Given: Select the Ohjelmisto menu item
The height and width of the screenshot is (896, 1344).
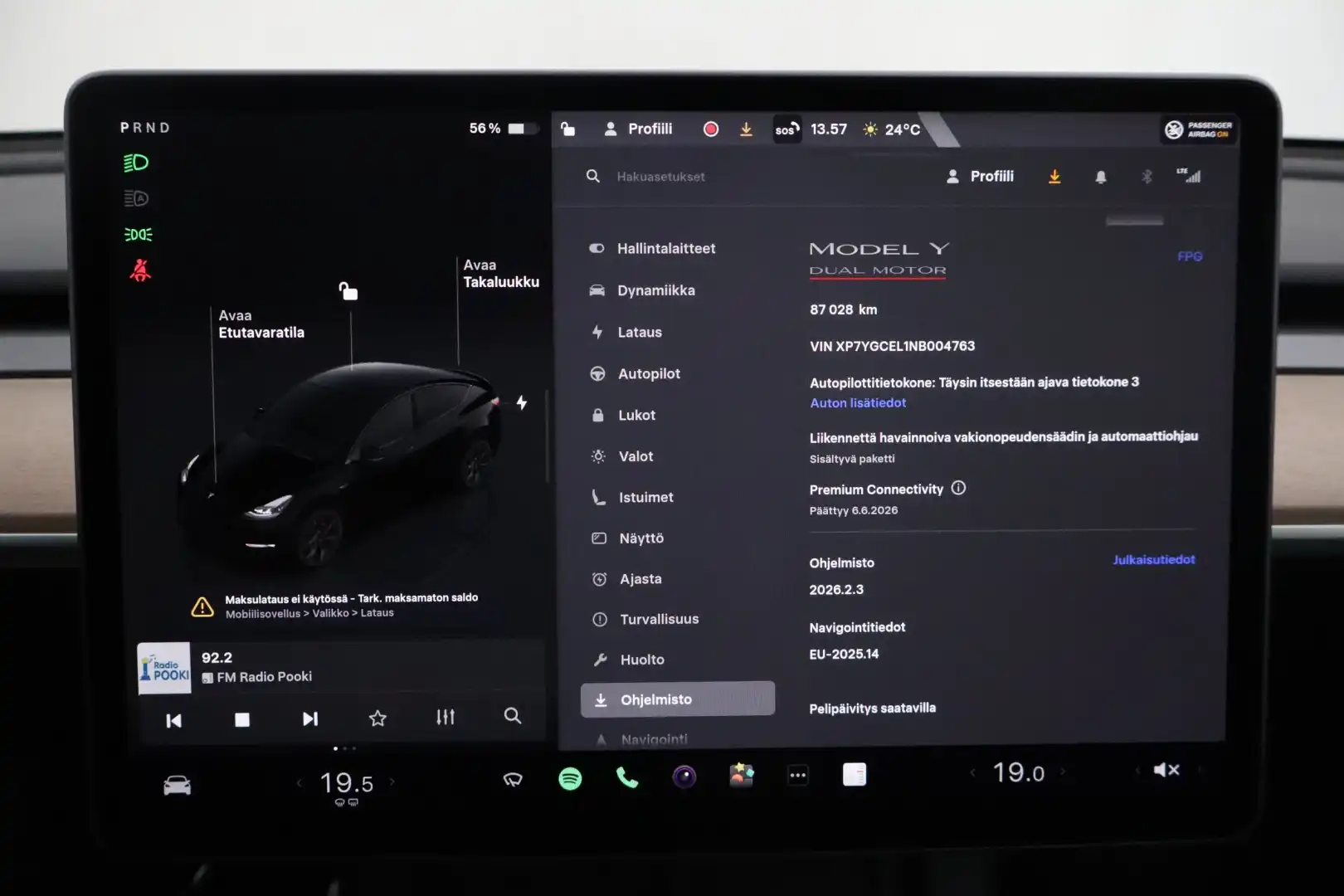Looking at the screenshot, I should [678, 699].
